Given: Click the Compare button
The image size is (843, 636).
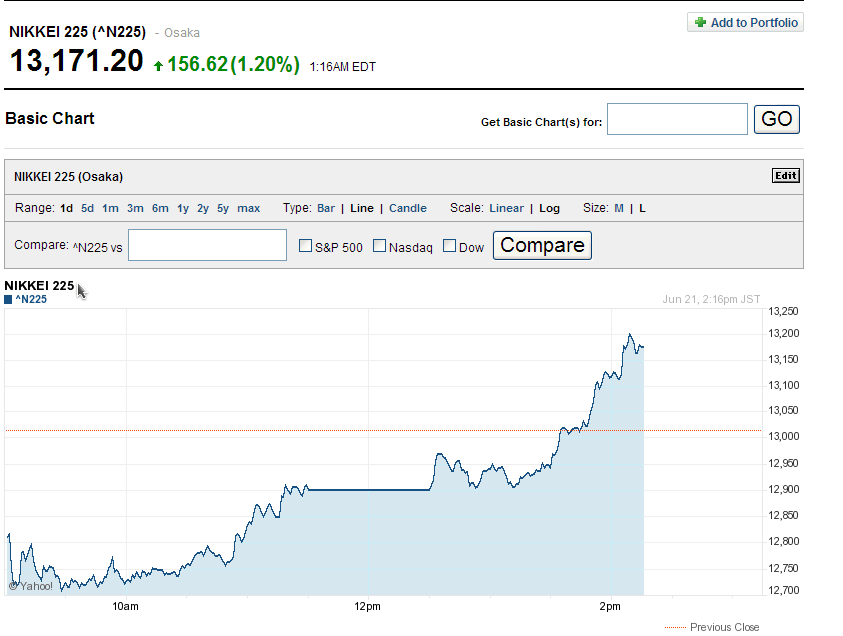Looking at the screenshot, I should (x=542, y=245).
